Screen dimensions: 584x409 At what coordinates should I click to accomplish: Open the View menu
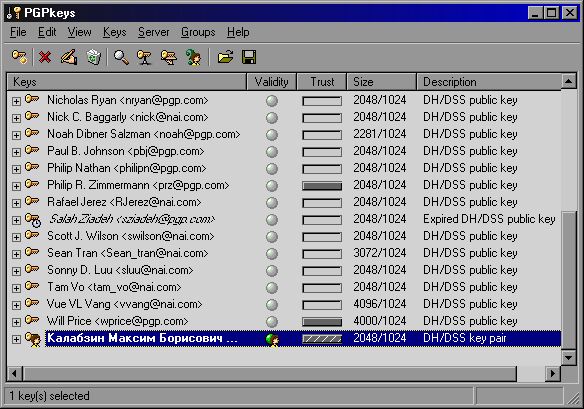click(x=79, y=32)
